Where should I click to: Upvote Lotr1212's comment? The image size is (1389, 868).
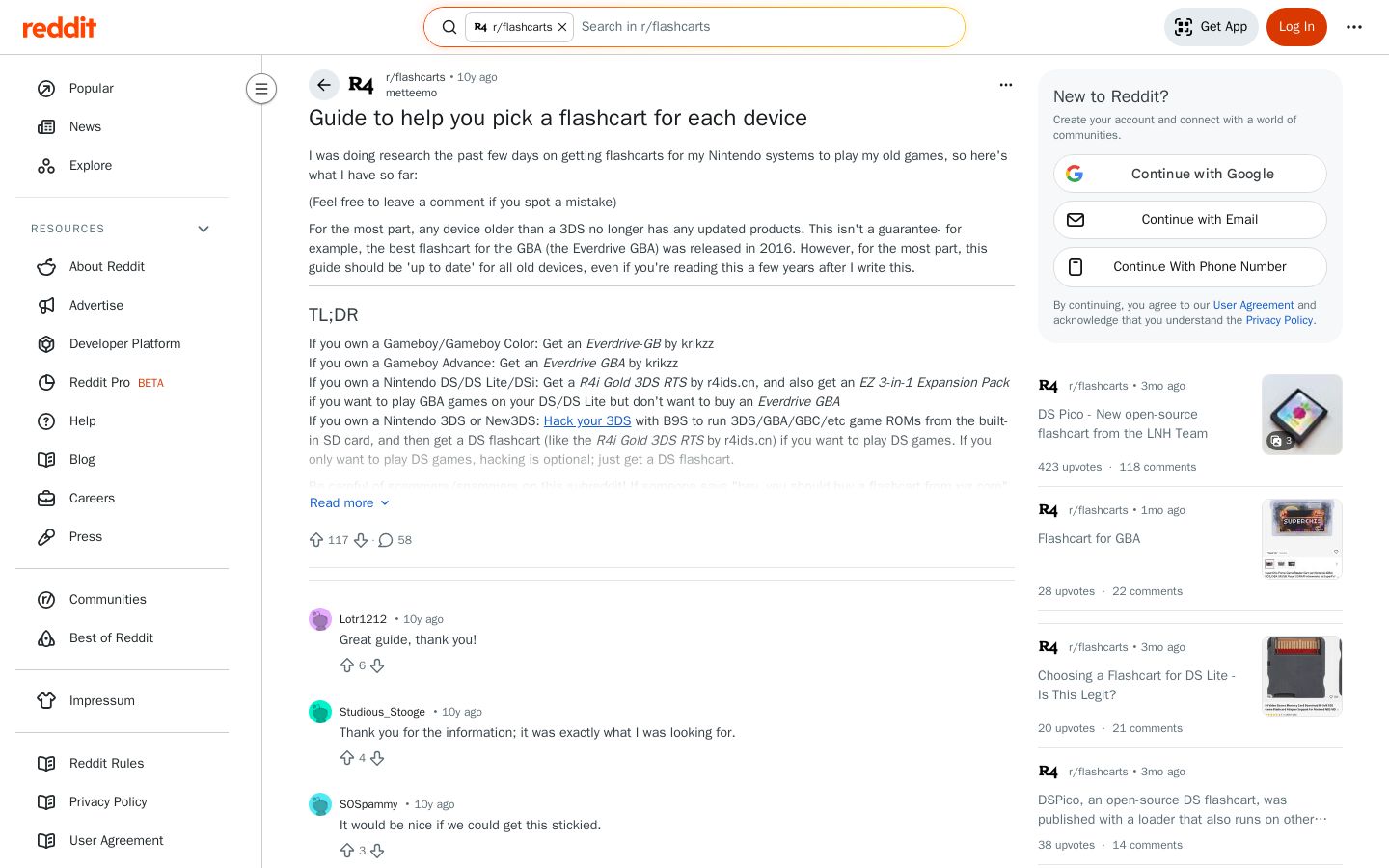point(347,665)
